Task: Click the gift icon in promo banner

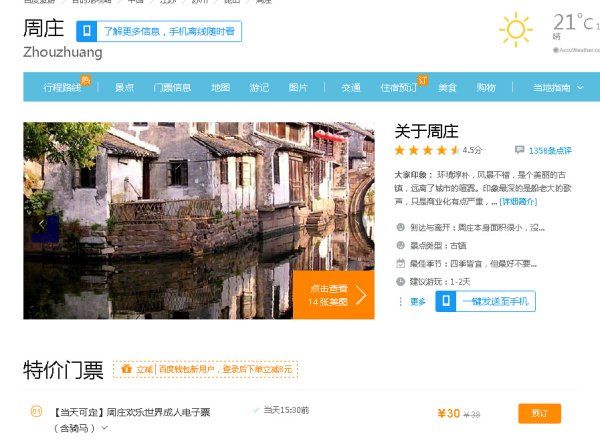Action: pyautogui.click(x=126, y=369)
